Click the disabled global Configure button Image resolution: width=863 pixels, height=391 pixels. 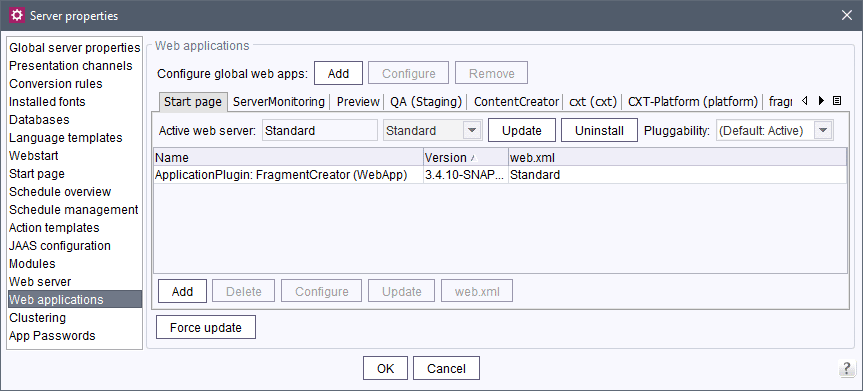408,73
